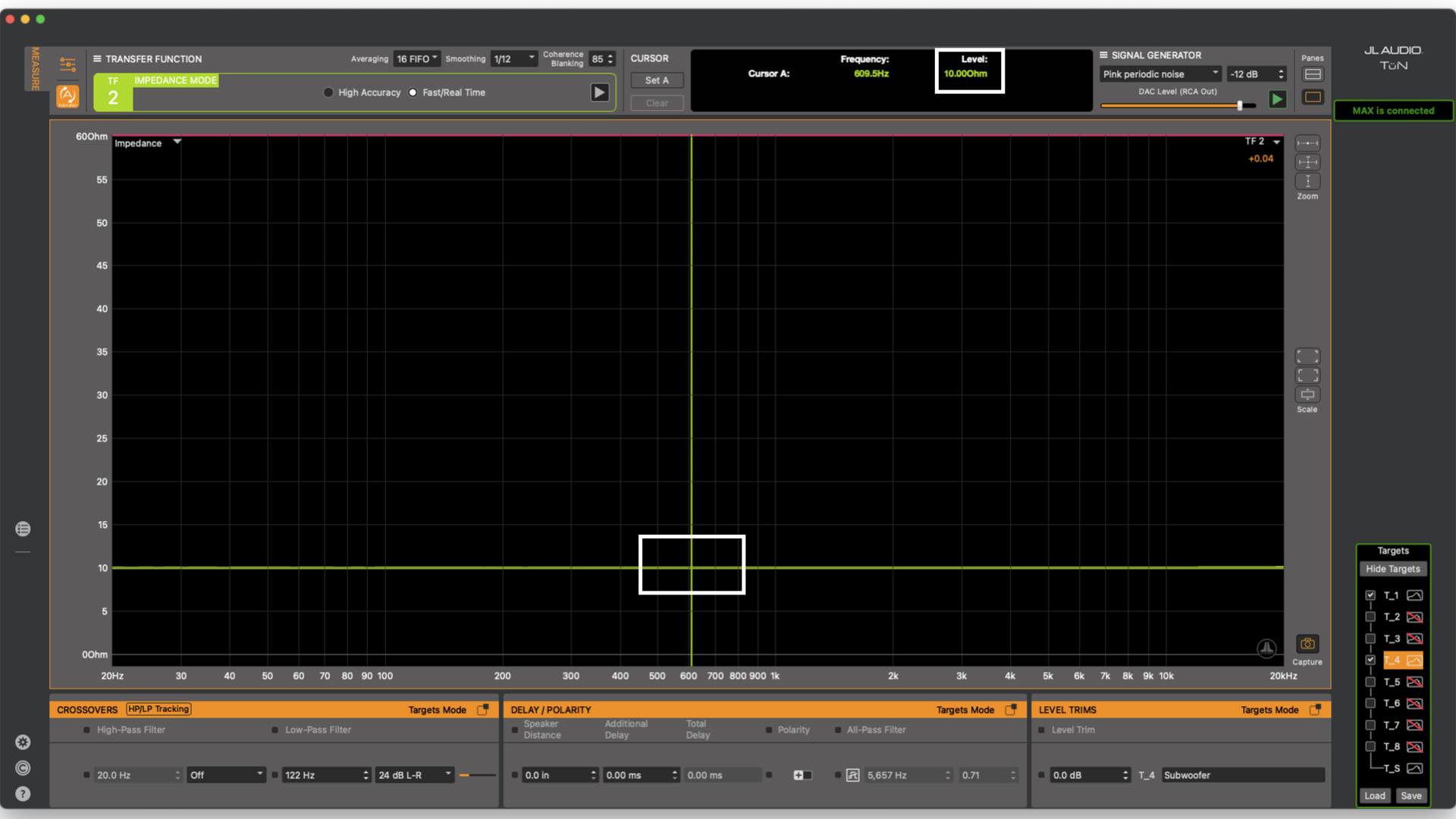Click the horizontal zoom icon
Viewport: 1456px width, 819px height.
(x=1307, y=143)
